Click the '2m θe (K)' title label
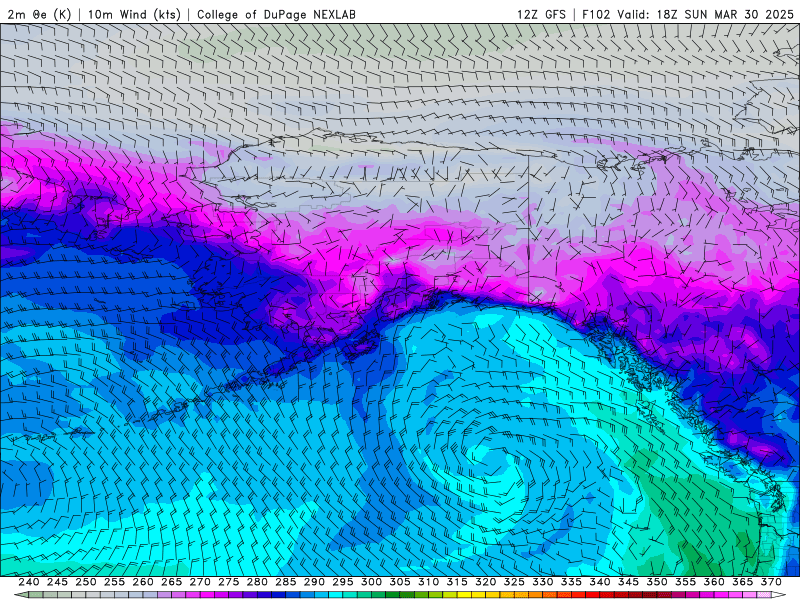The image size is (800, 600). tap(39, 14)
